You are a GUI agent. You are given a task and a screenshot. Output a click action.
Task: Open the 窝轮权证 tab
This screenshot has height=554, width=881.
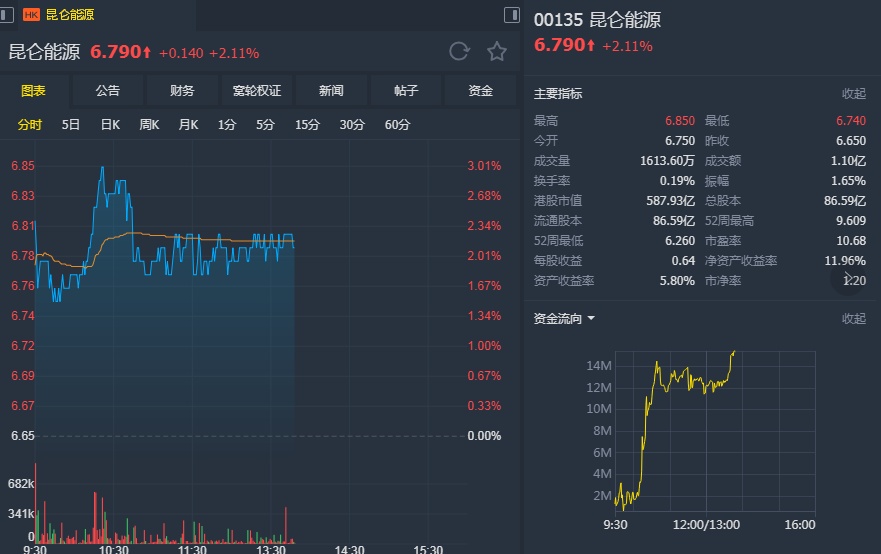pyautogui.click(x=257, y=90)
